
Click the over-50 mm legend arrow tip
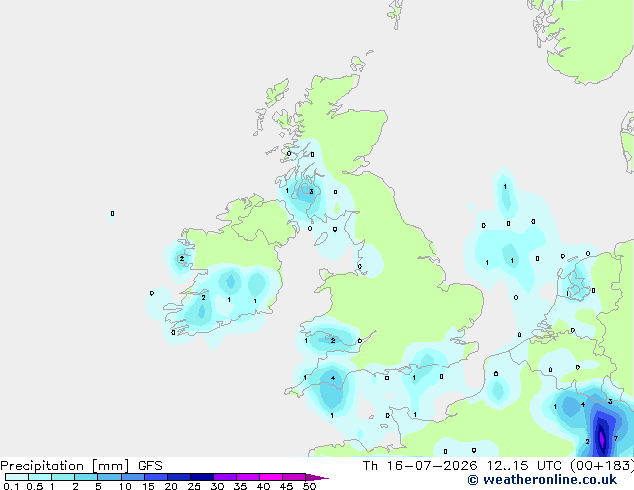point(317,477)
